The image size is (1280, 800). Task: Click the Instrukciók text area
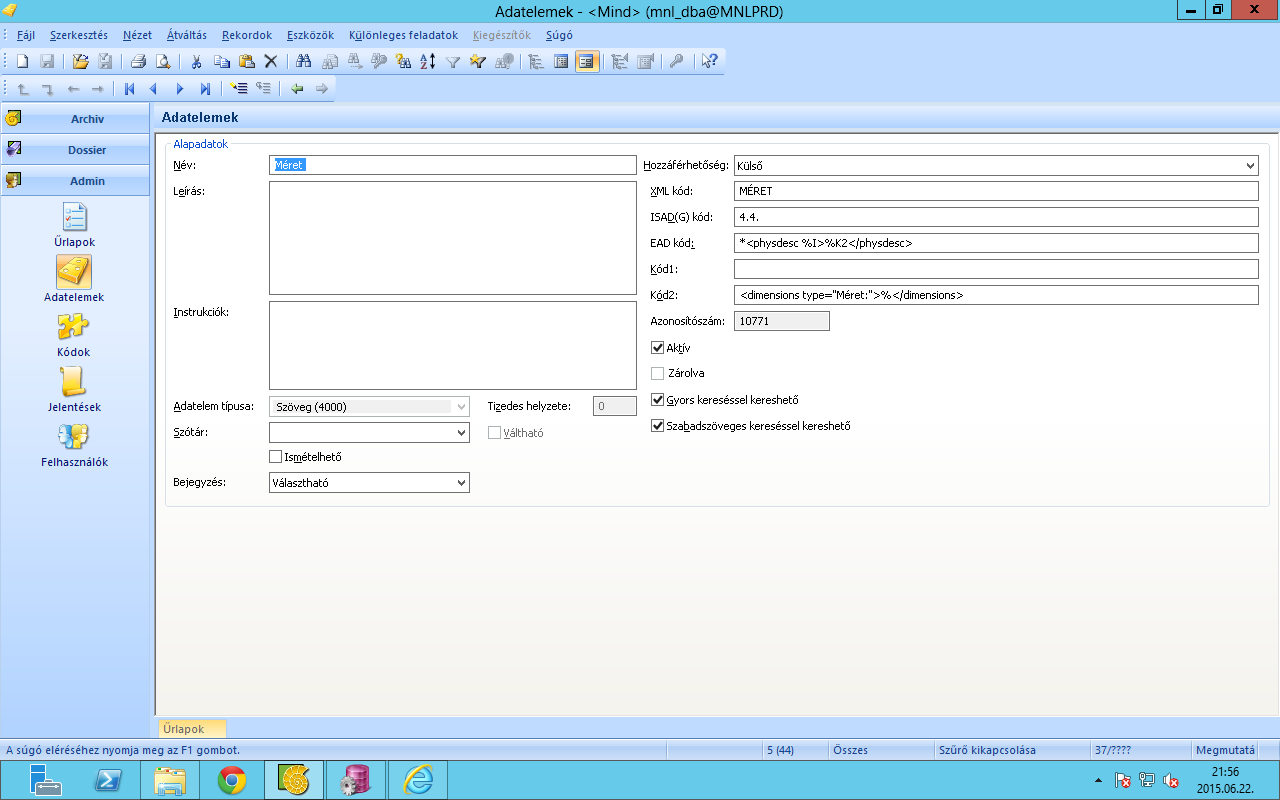pos(453,345)
